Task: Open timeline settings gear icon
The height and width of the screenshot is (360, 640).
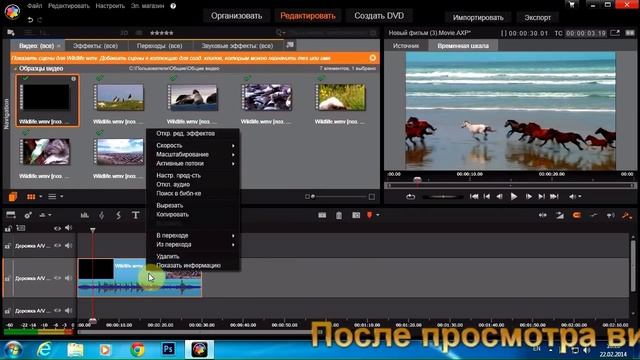Action: (x=28, y=215)
